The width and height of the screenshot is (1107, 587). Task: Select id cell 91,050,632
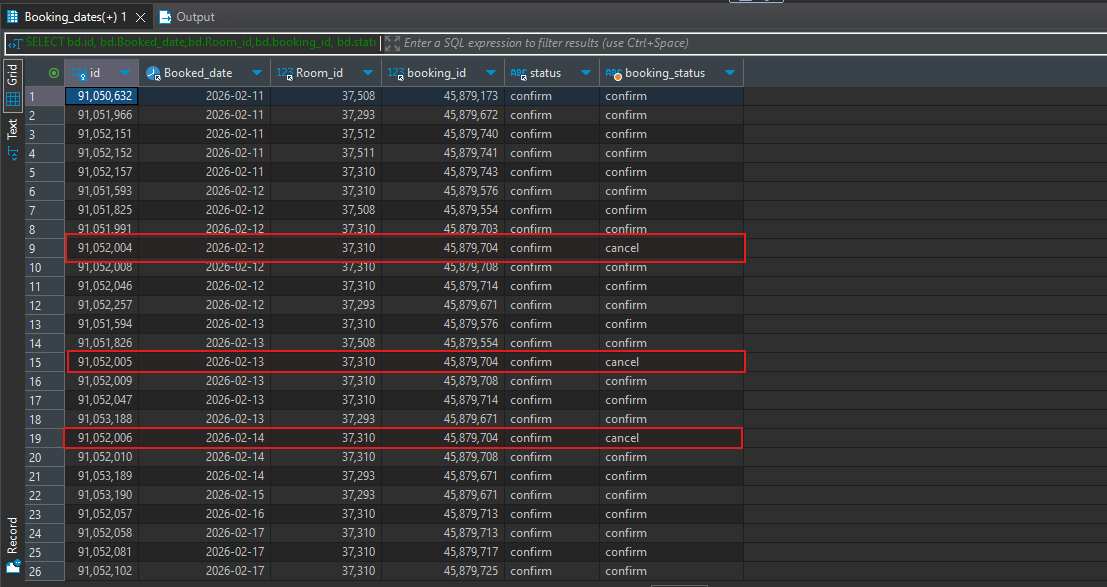tap(102, 96)
